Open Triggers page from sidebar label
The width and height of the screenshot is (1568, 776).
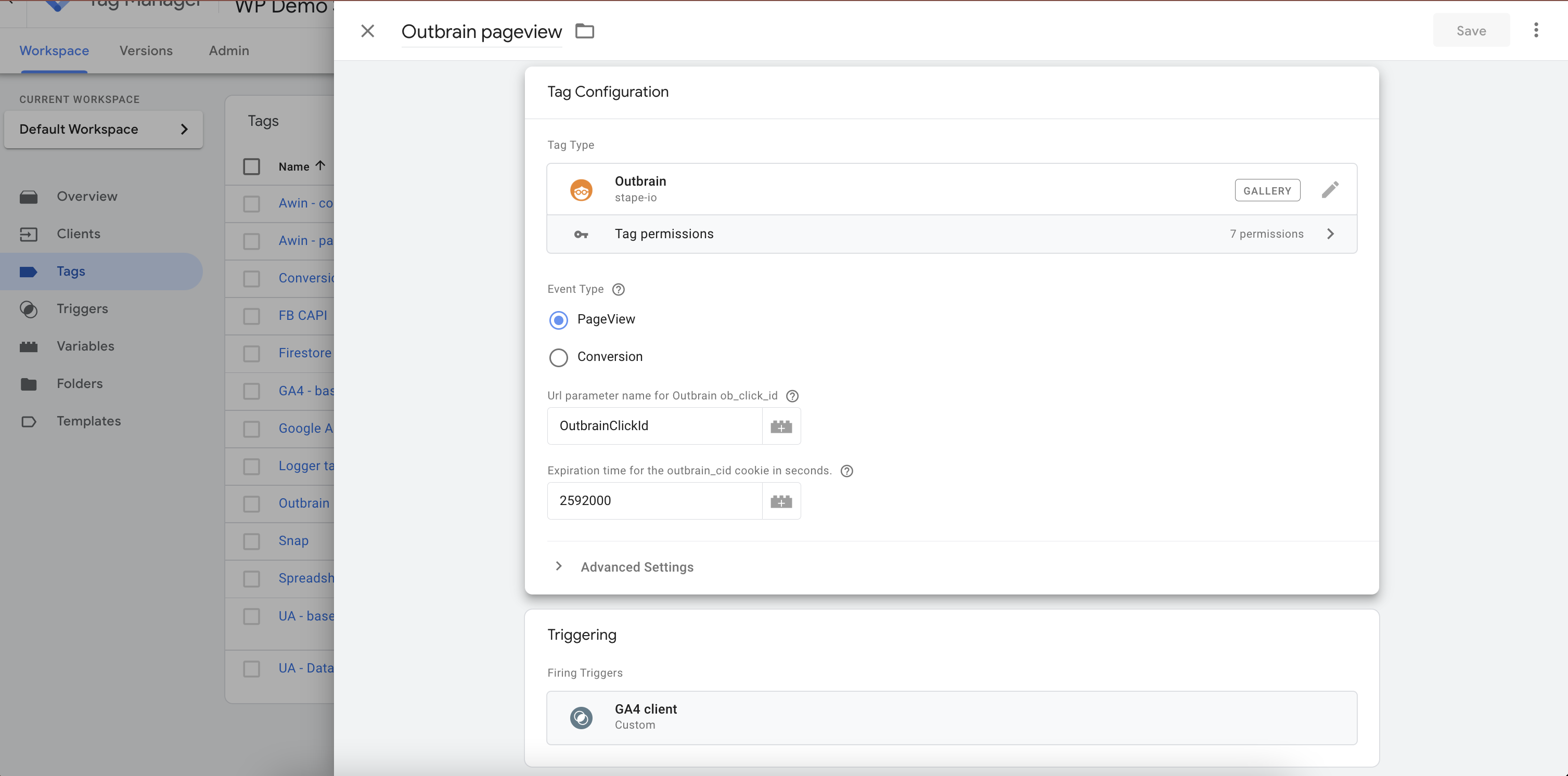pyautogui.click(x=82, y=308)
